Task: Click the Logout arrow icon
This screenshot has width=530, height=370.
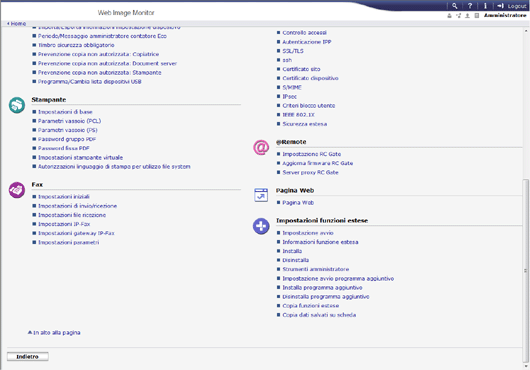Action: tap(501, 6)
